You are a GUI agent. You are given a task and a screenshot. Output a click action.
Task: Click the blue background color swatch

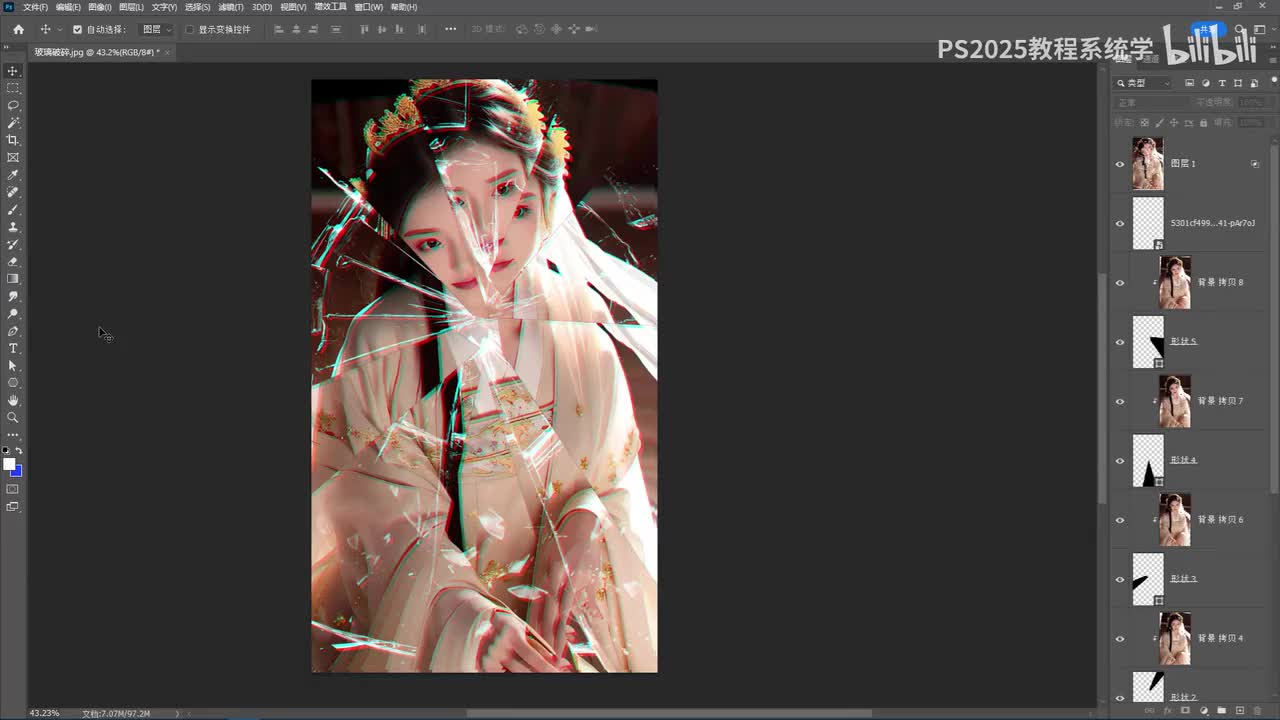(x=18, y=472)
